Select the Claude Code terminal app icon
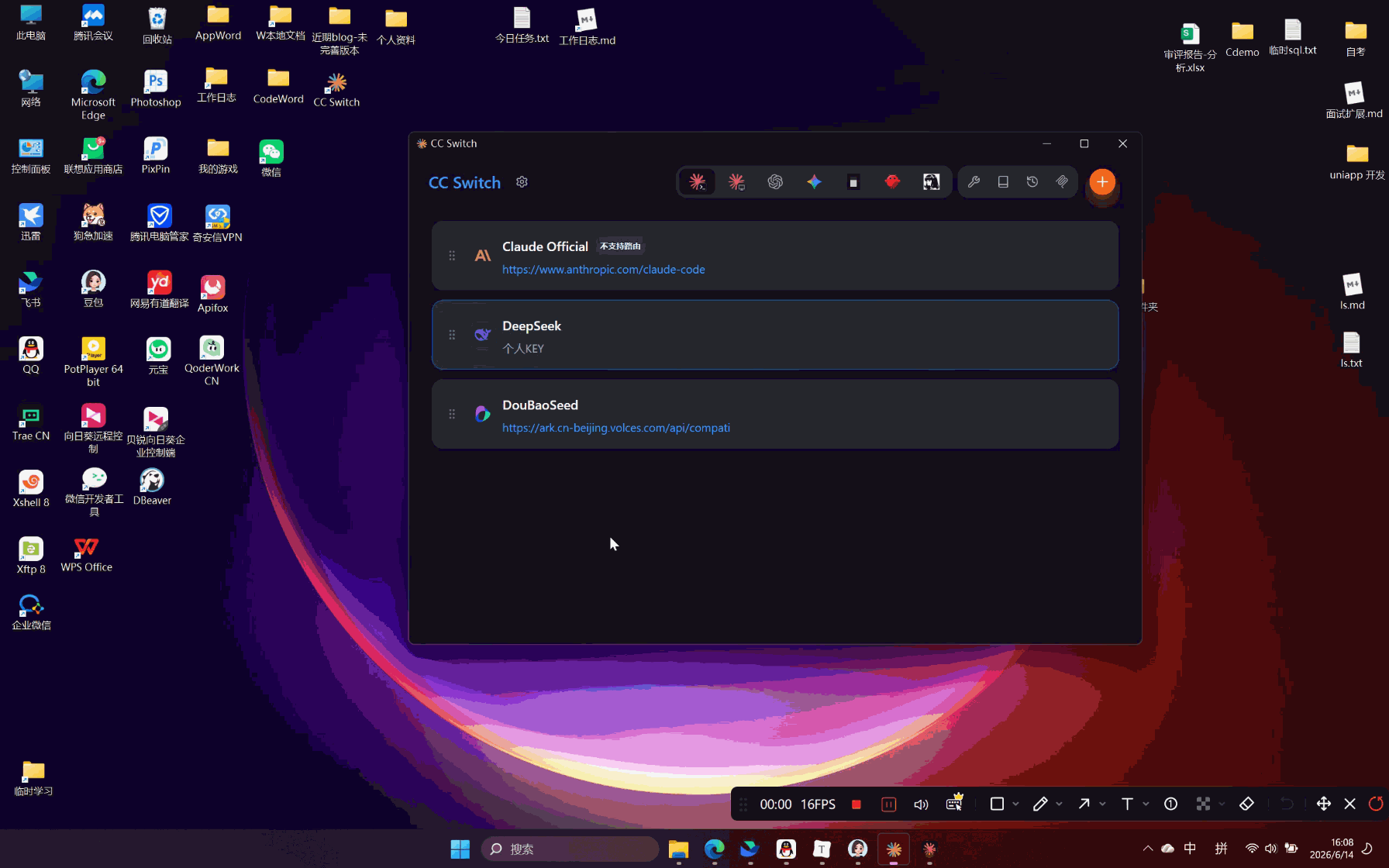Screen dimensions: 1389x868 [x=698, y=182]
